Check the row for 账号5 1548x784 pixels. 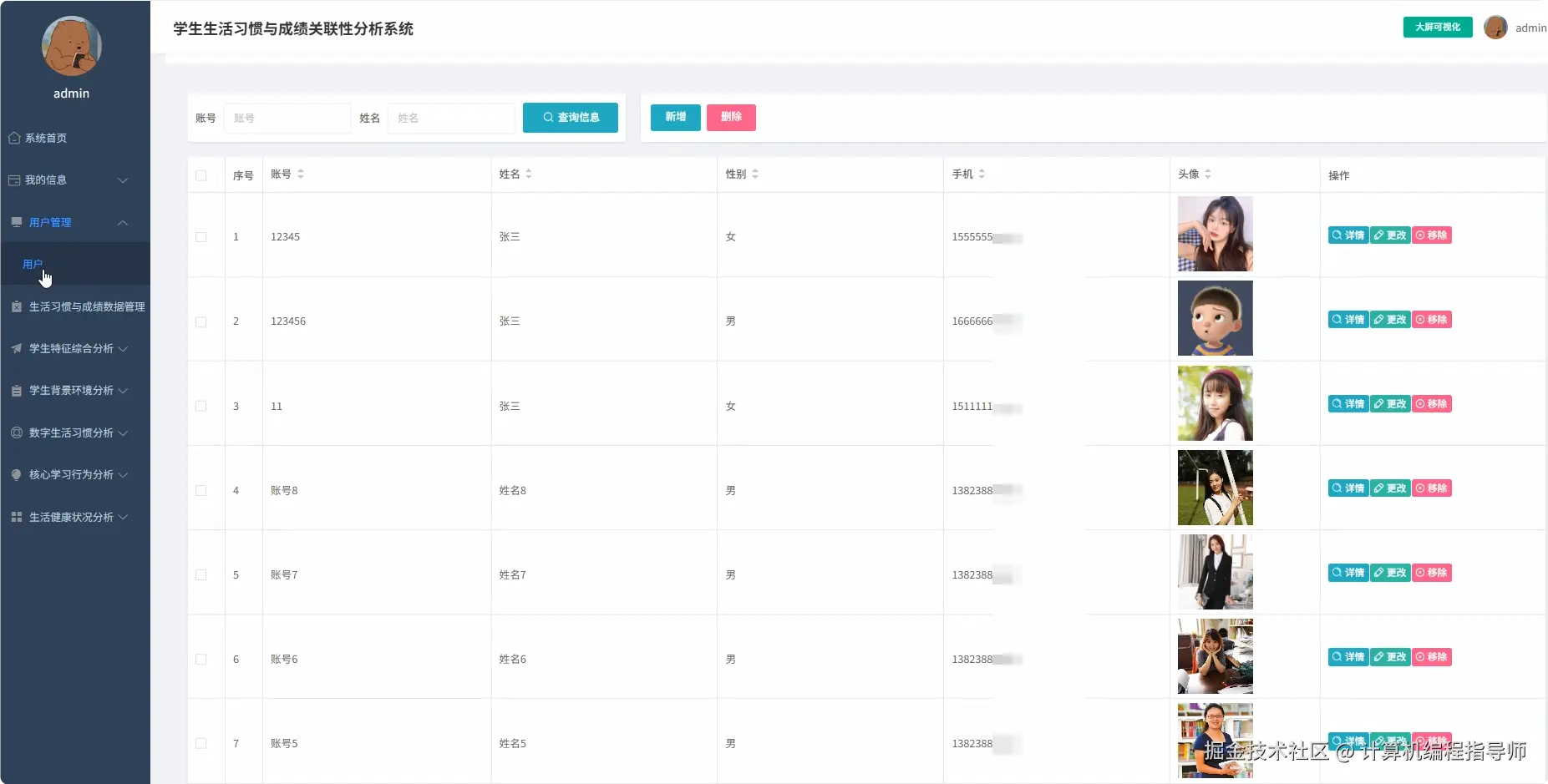point(200,743)
